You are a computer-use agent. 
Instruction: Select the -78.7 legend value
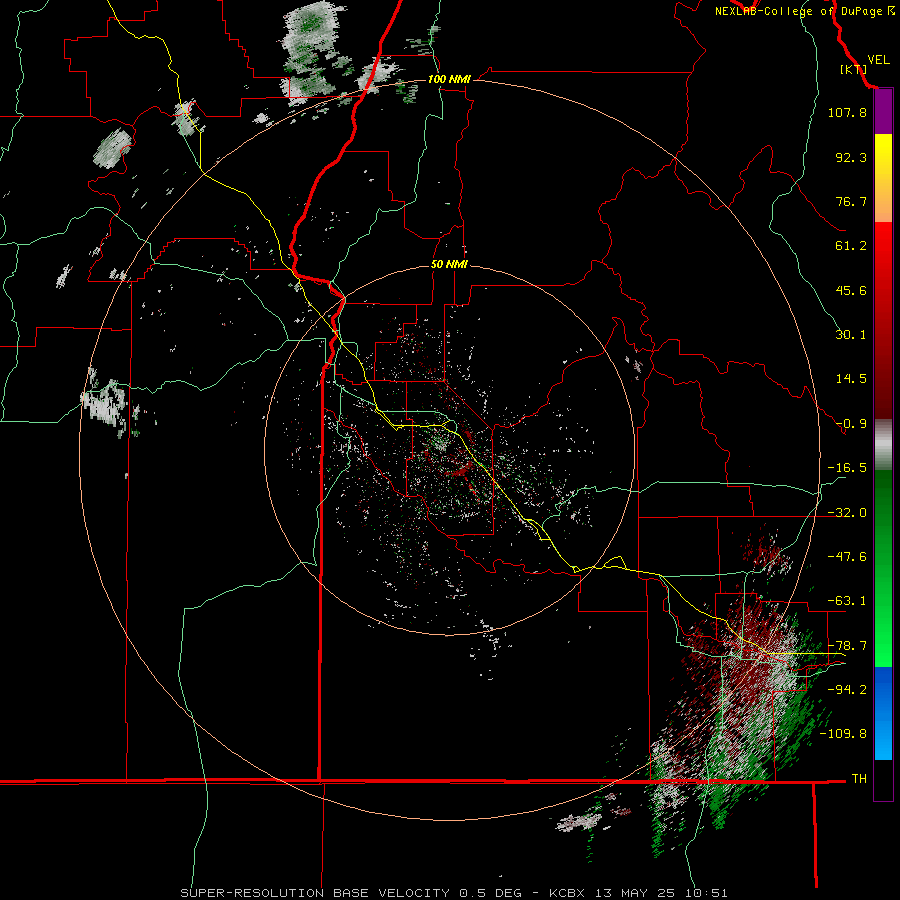[847, 646]
